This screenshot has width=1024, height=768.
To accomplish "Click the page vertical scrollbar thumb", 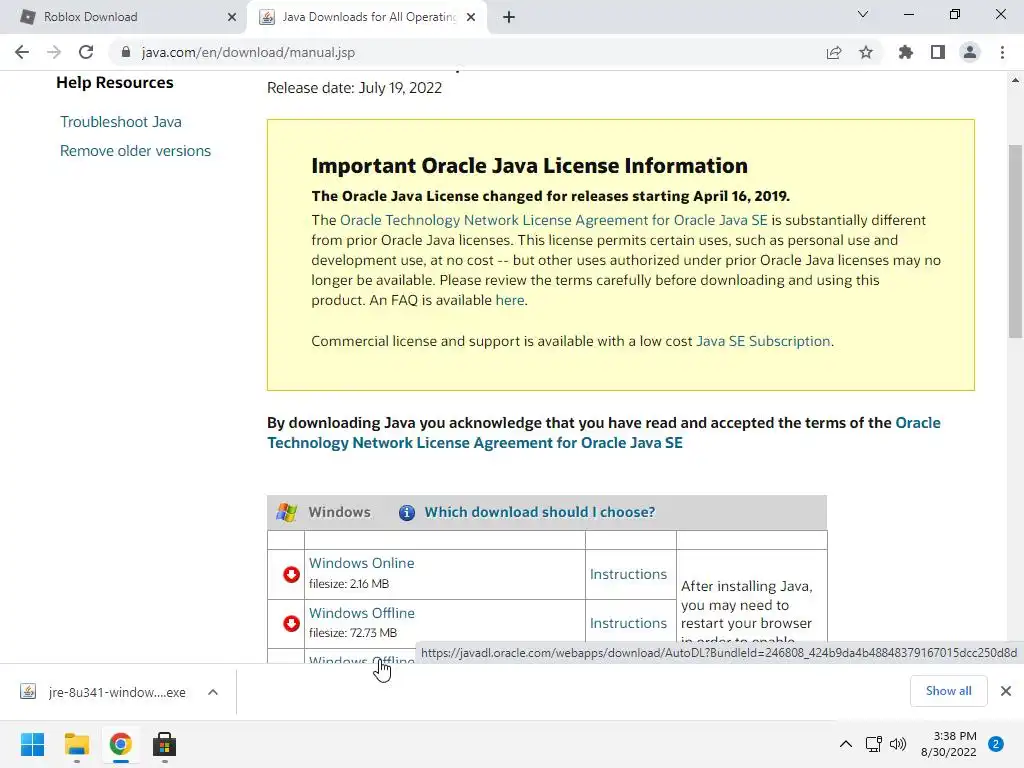I will click(1015, 242).
